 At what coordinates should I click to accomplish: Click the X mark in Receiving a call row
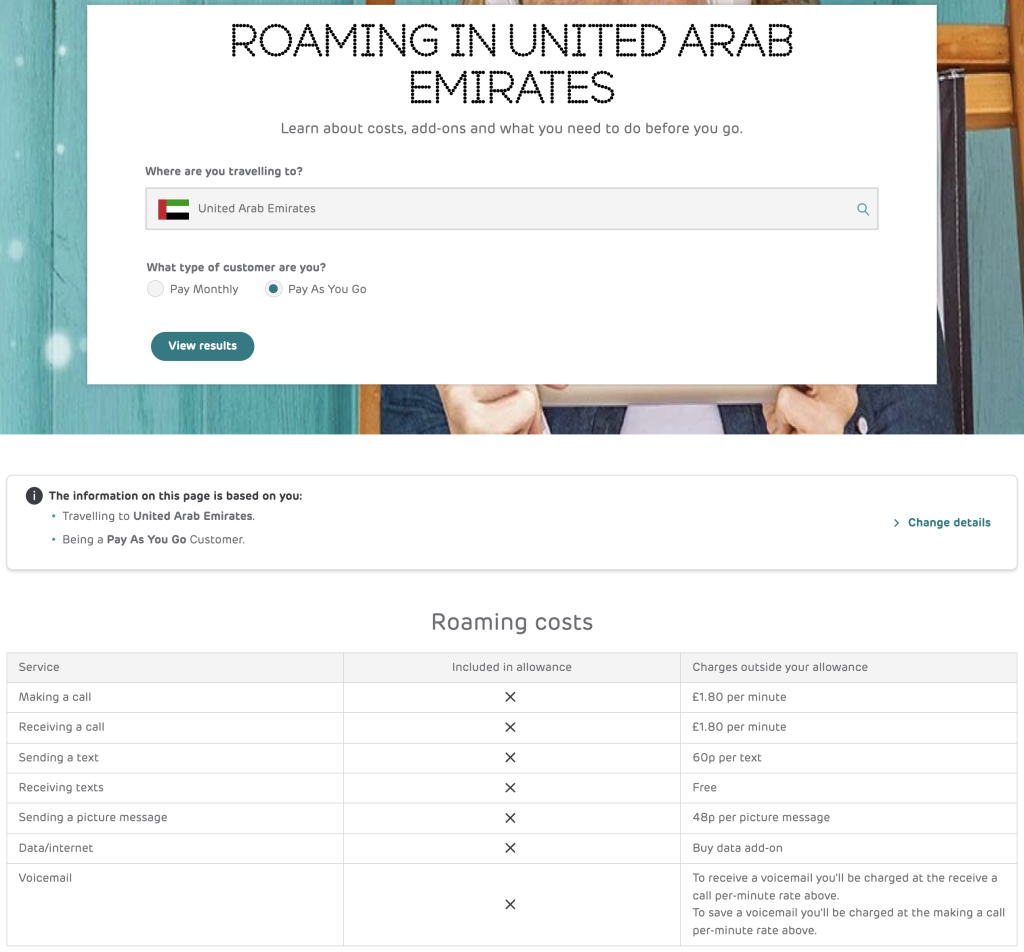pyautogui.click(x=511, y=727)
